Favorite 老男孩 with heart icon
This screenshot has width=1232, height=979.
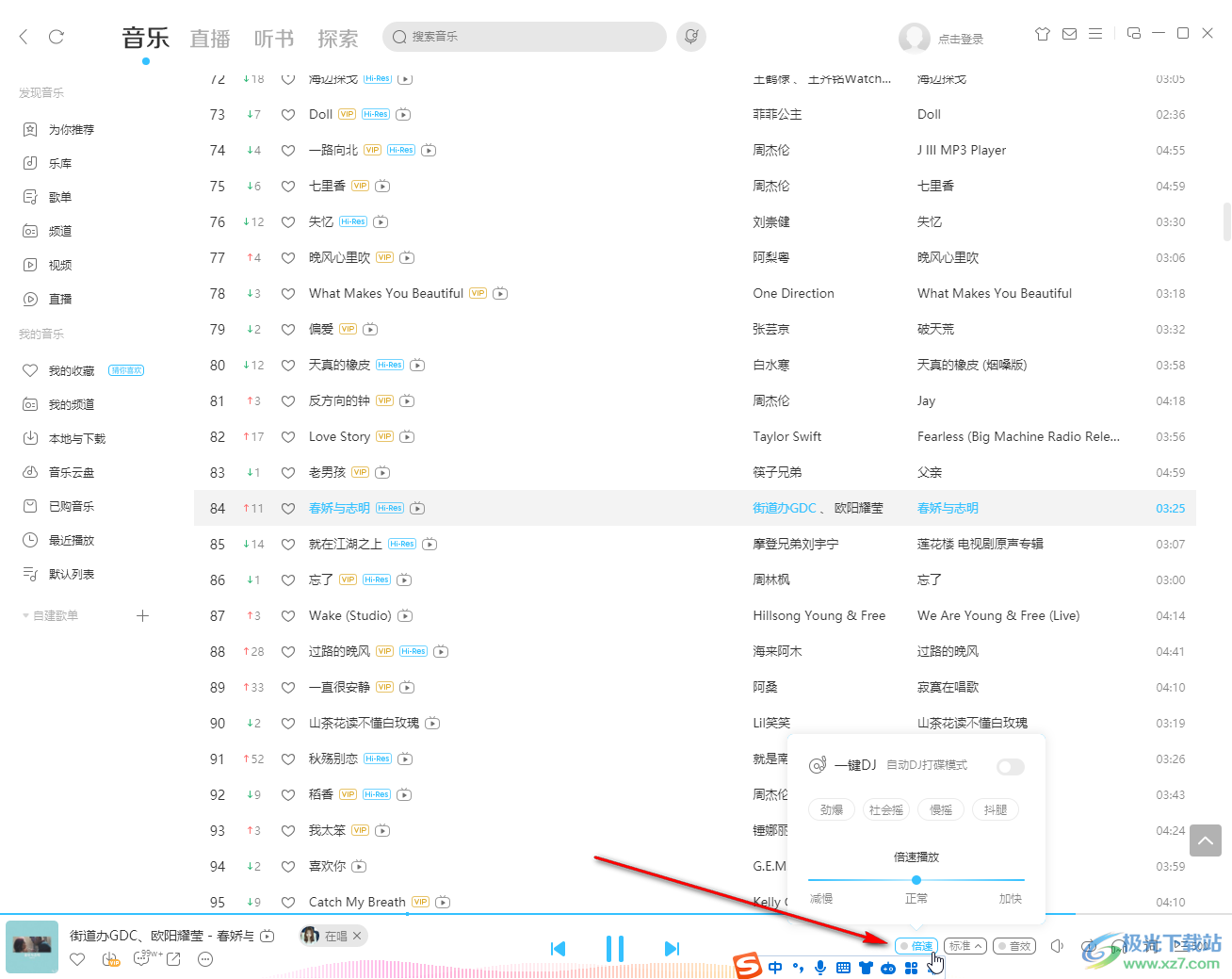288,473
